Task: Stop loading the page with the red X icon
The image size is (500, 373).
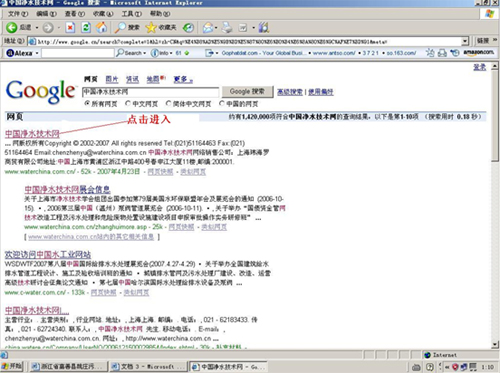Action: pos(70,28)
